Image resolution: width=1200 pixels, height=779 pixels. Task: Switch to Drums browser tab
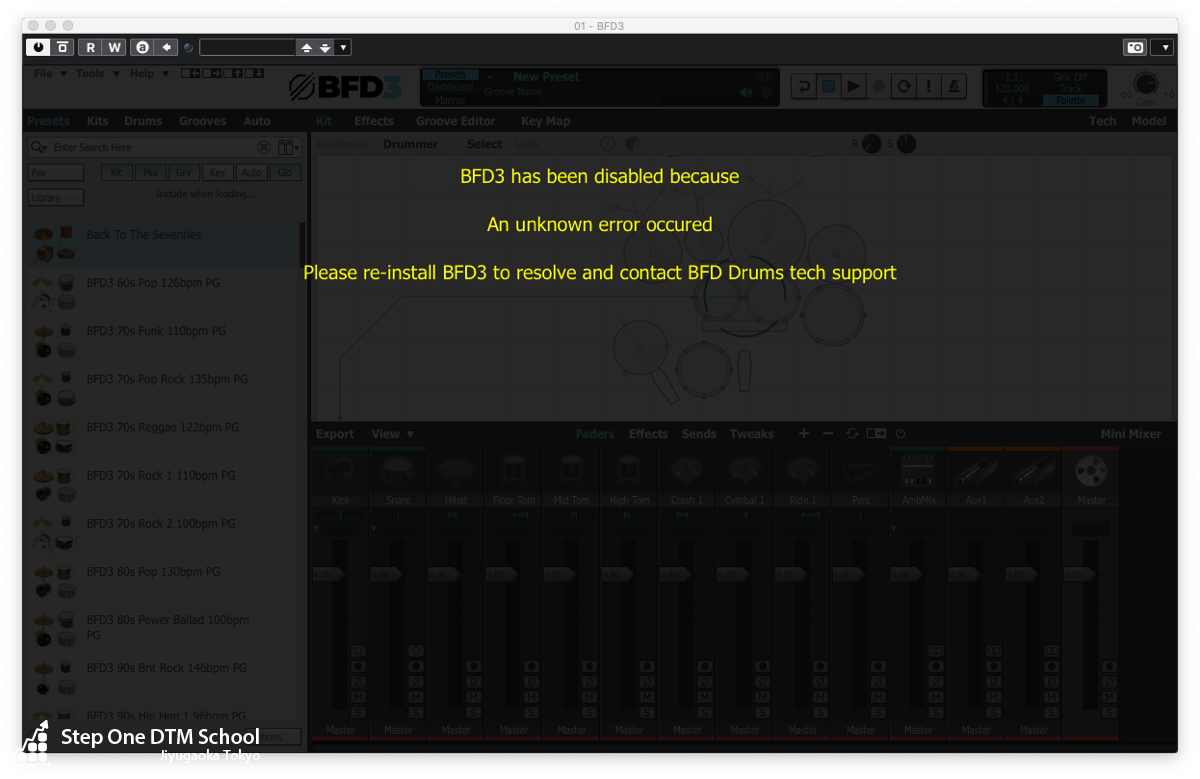tap(143, 121)
